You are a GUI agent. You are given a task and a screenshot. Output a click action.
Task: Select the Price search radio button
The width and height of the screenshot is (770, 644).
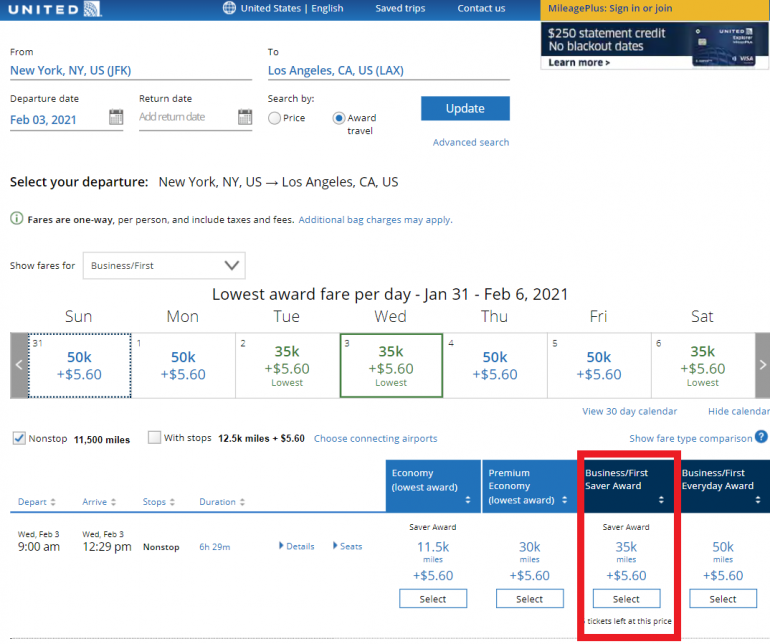click(x=274, y=118)
